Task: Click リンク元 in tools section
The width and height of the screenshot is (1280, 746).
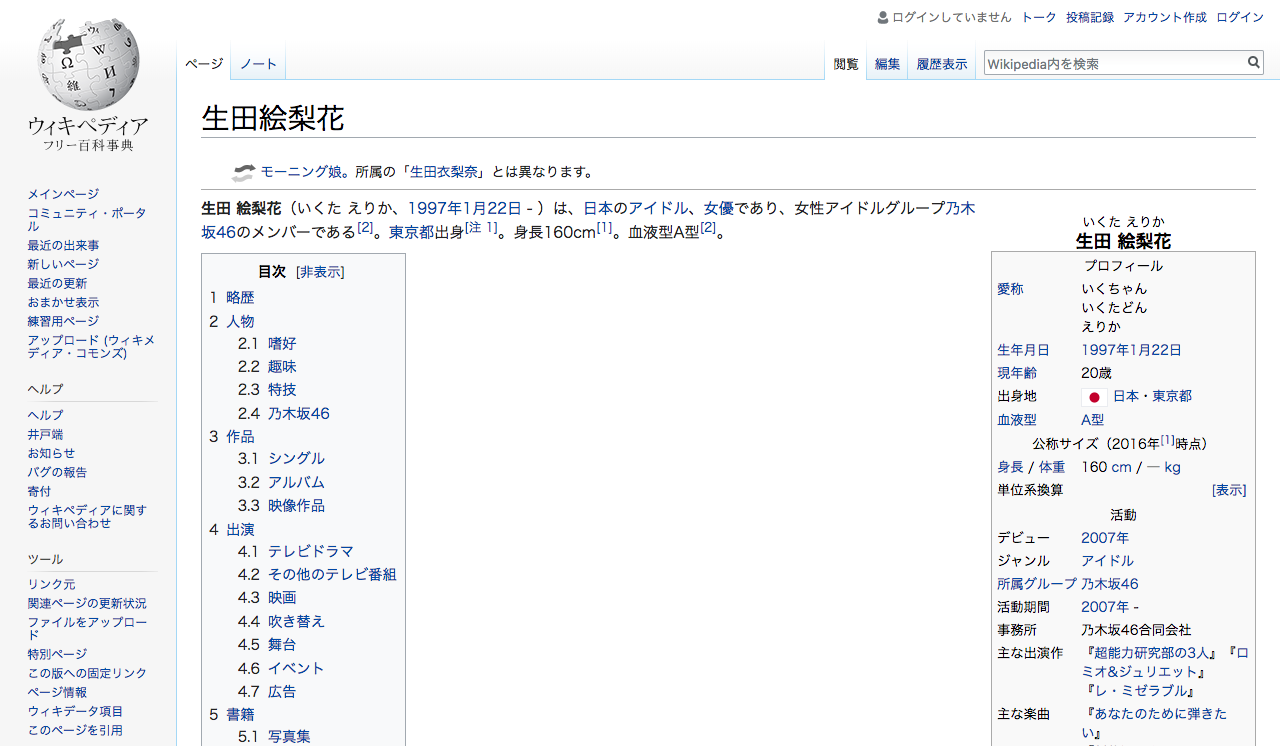Action: pos(51,584)
